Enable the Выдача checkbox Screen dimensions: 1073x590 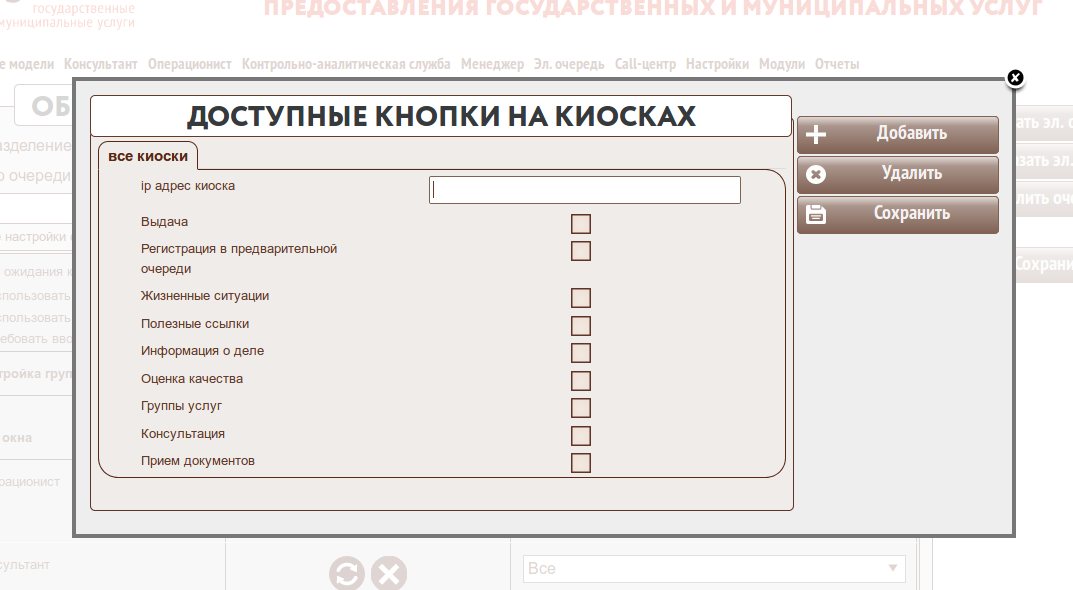(x=581, y=223)
